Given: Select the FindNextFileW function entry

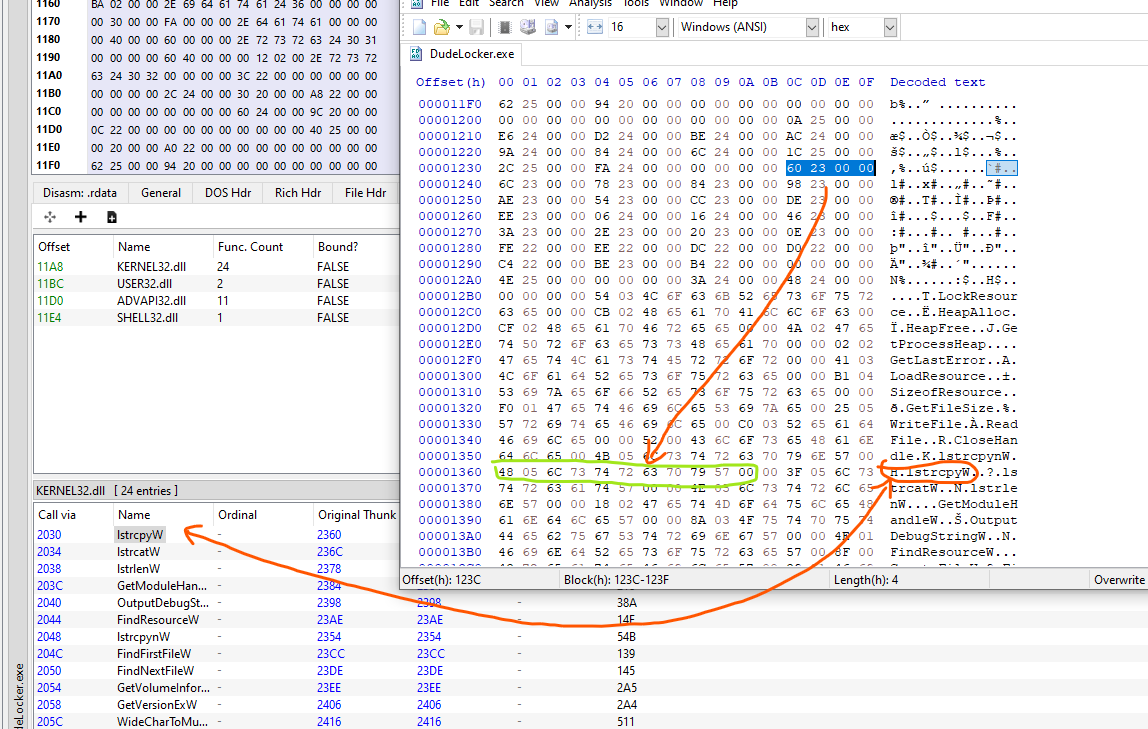Looking at the screenshot, I should pyautogui.click(x=155, y=670).
